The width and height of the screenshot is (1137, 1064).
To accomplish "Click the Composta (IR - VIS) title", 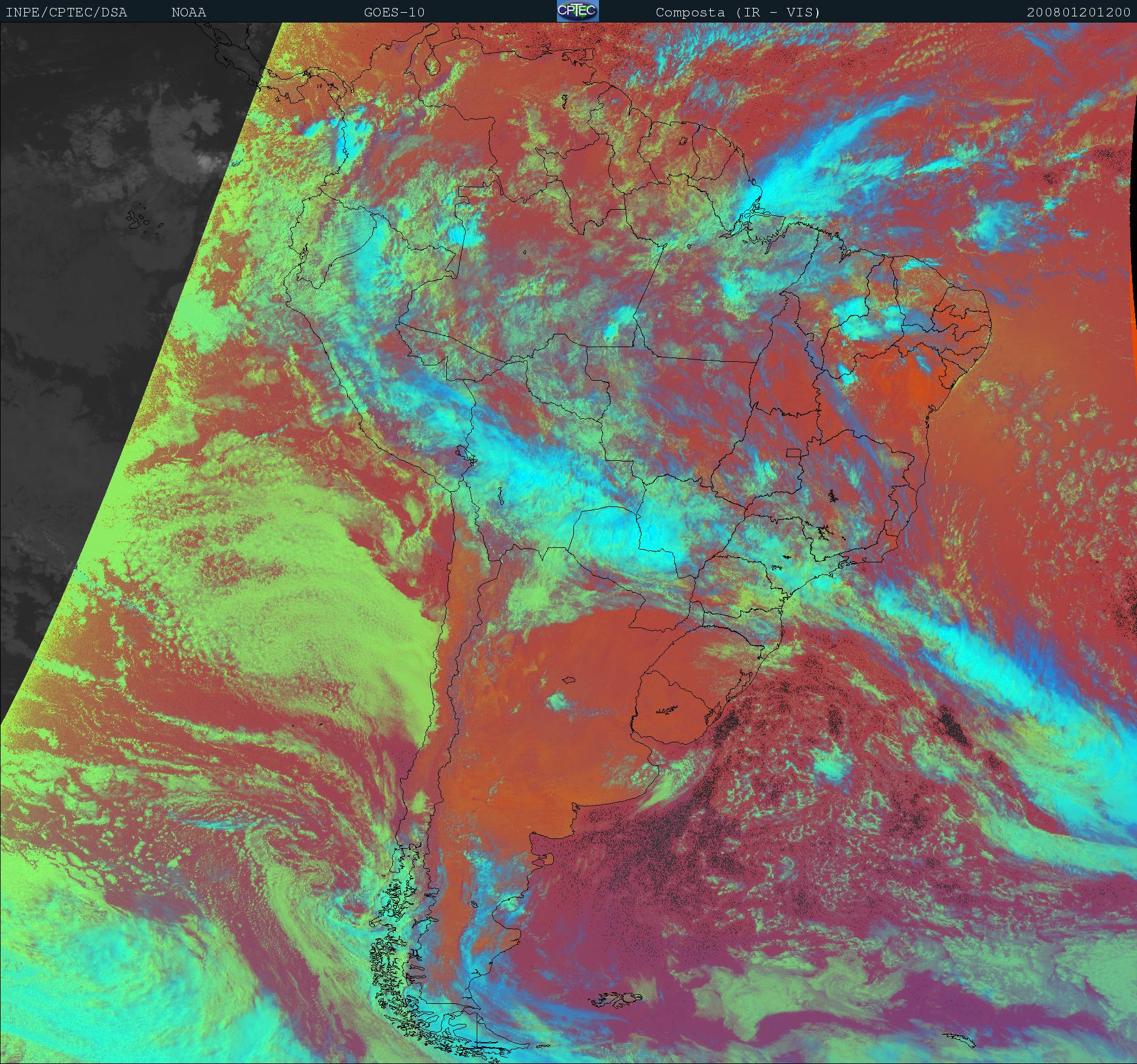I will click(x=738, y=12).
